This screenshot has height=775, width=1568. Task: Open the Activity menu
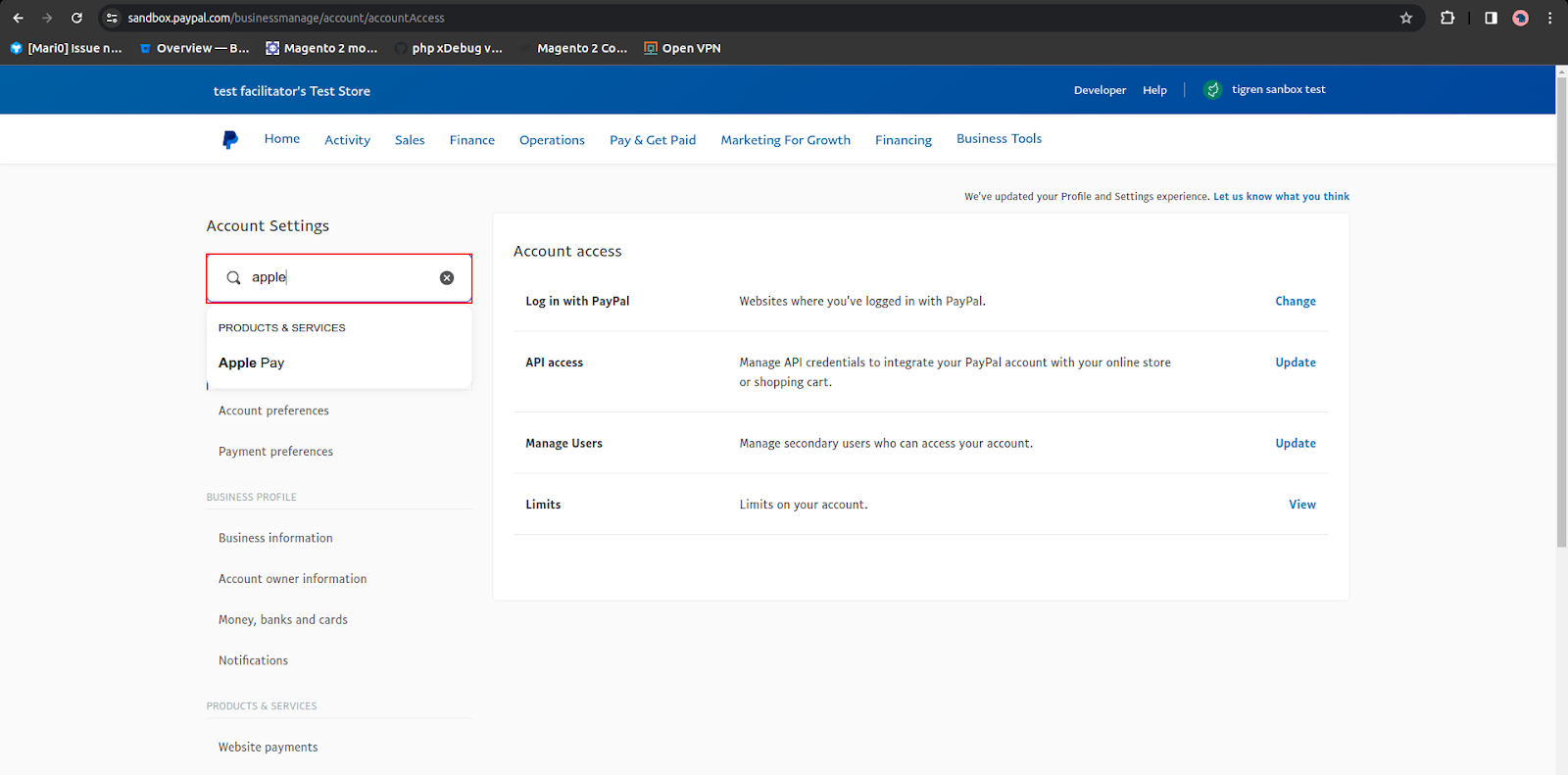coord(348,140)
